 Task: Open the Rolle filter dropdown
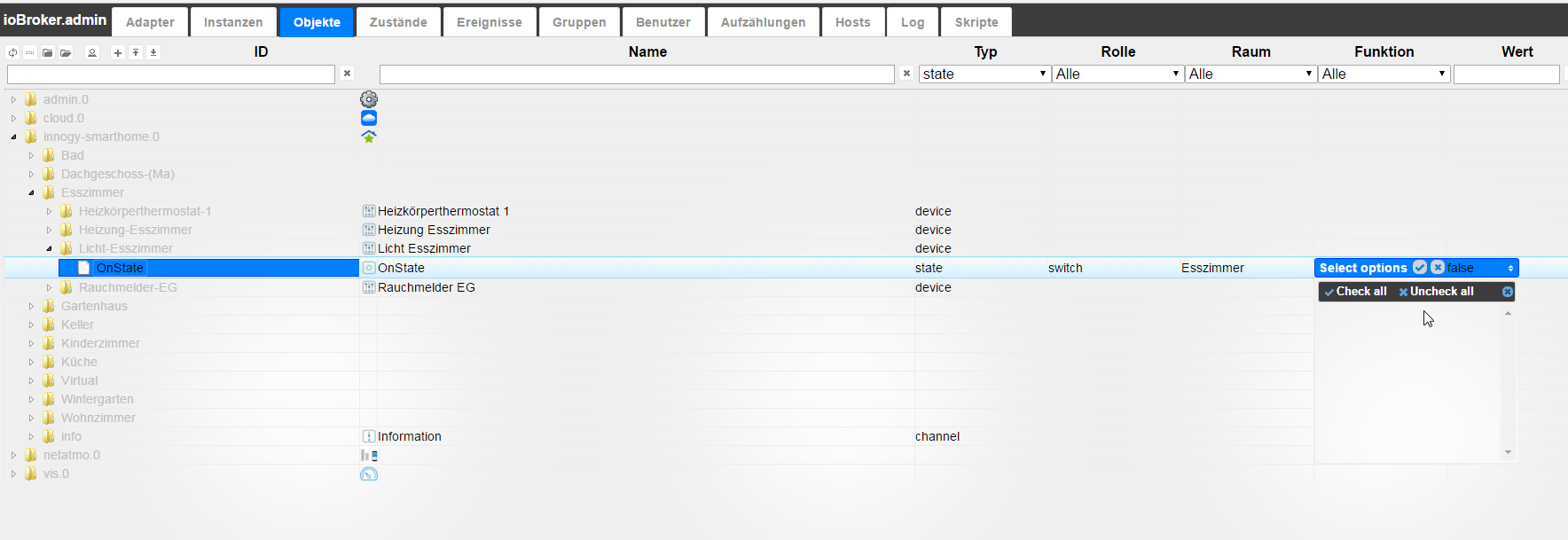[1117, 74]
